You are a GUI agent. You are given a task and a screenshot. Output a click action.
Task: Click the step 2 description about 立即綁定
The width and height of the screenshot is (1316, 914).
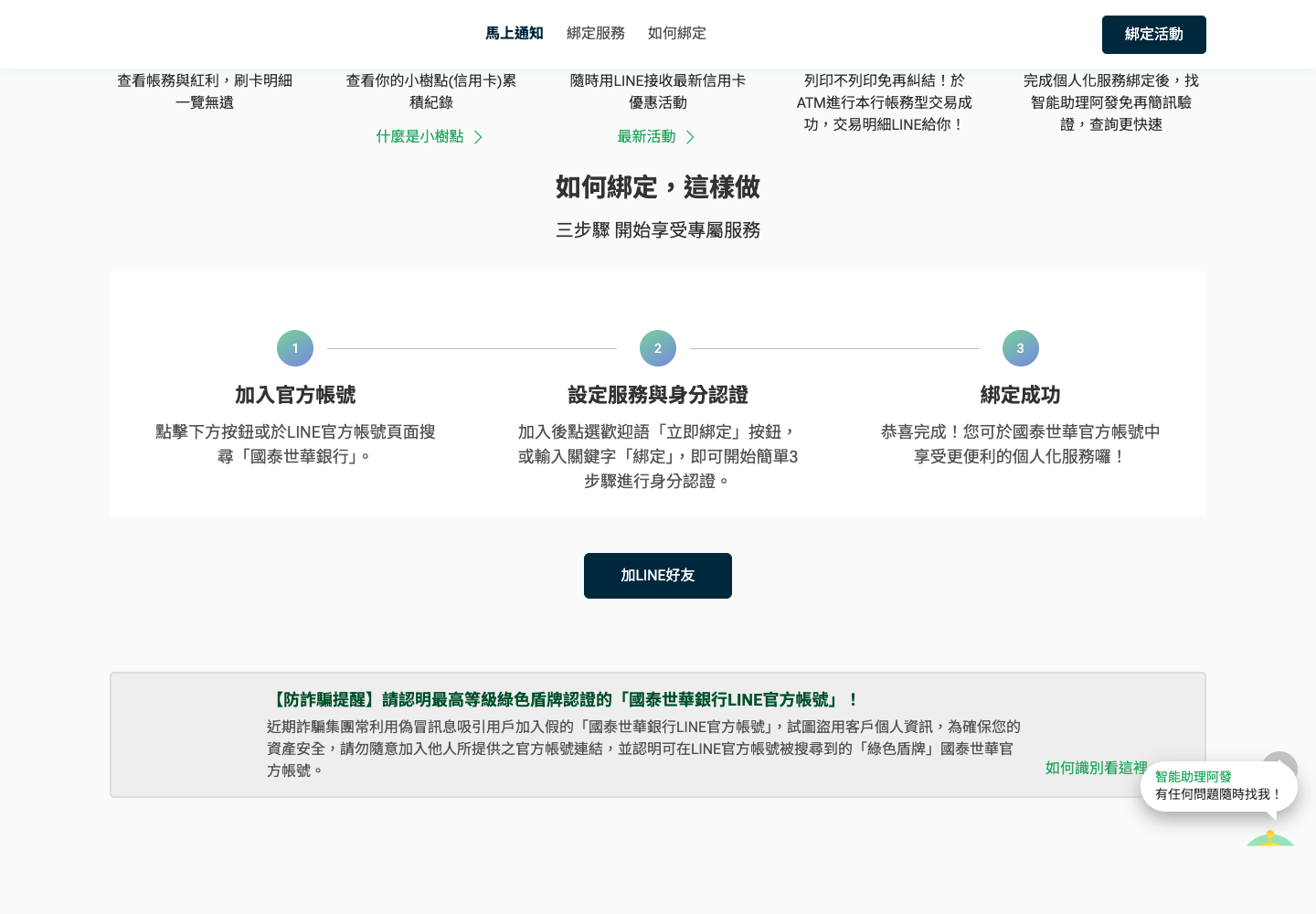point(658,456)
